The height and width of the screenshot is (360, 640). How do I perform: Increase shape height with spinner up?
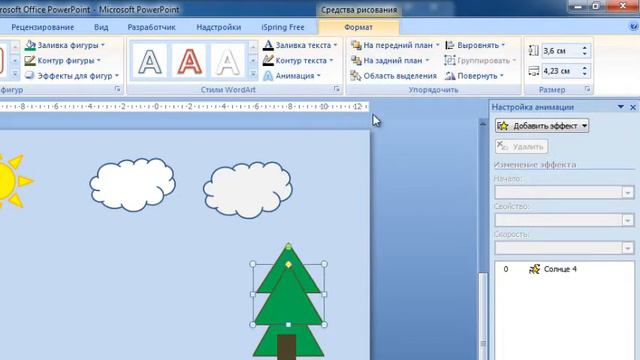(584, 48)
